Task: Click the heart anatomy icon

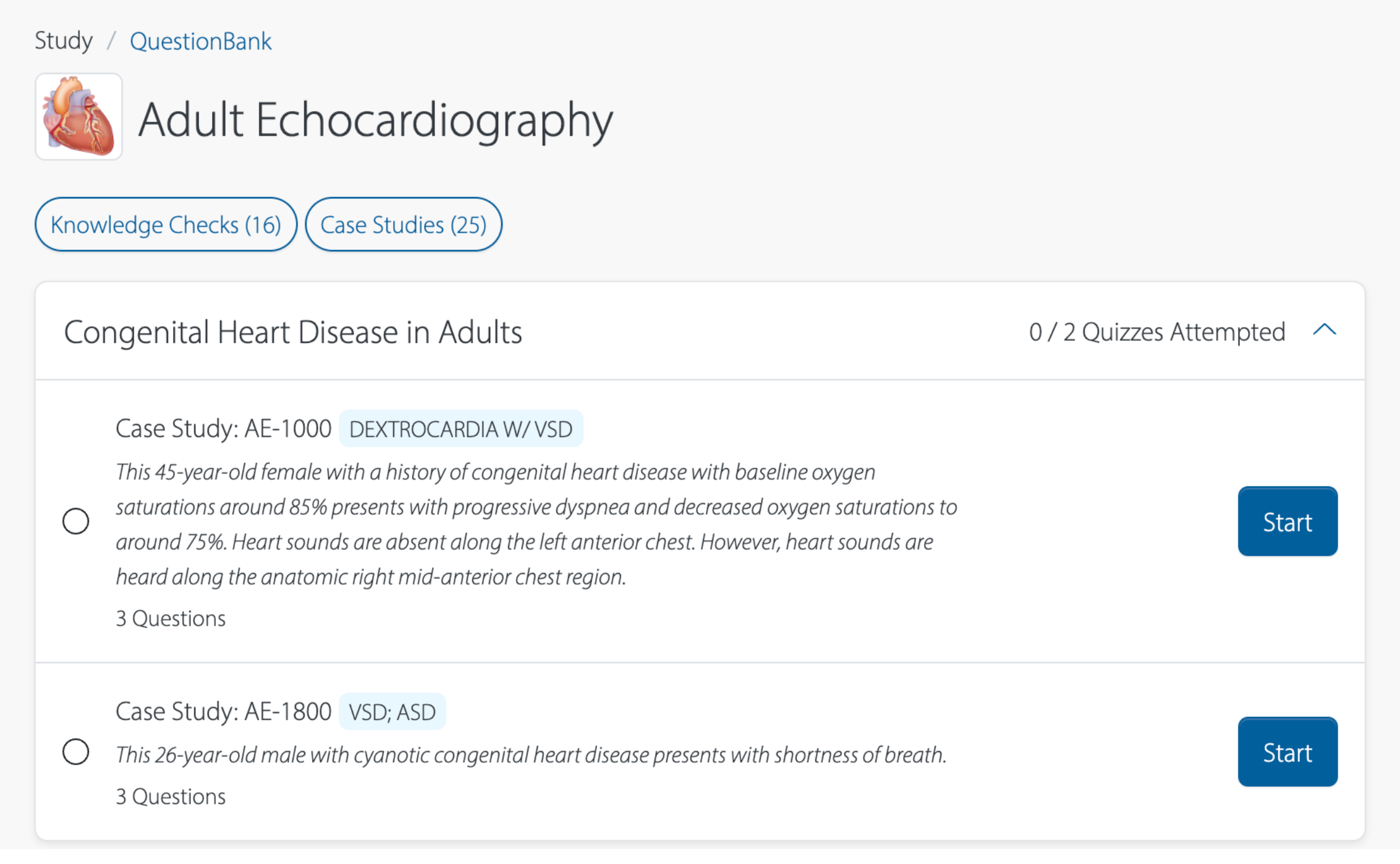Action: tap(78, 117)
